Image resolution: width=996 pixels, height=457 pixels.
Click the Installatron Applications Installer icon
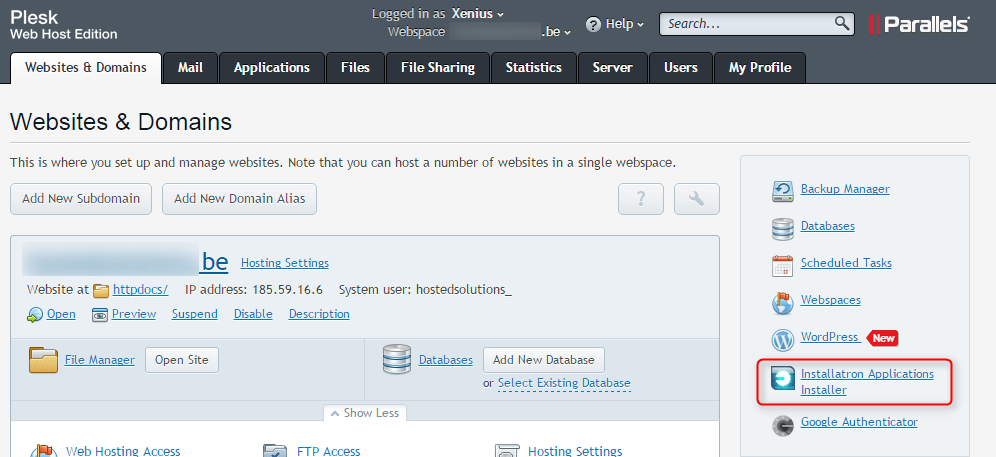coord(783,378)
